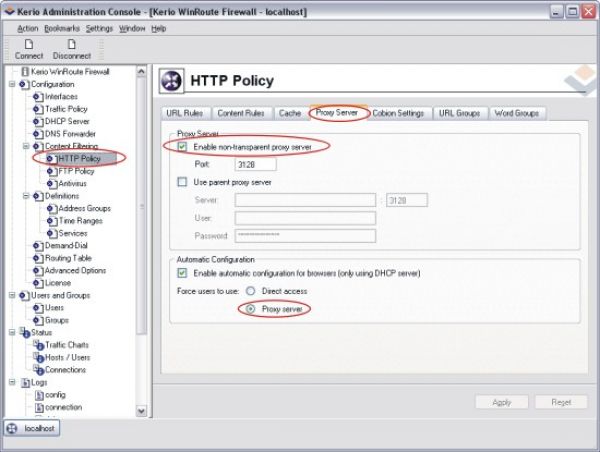The height and width of the screenshot is (452, 600).
Task: Click the Routing Table tree icon
Action: point(38,258)
